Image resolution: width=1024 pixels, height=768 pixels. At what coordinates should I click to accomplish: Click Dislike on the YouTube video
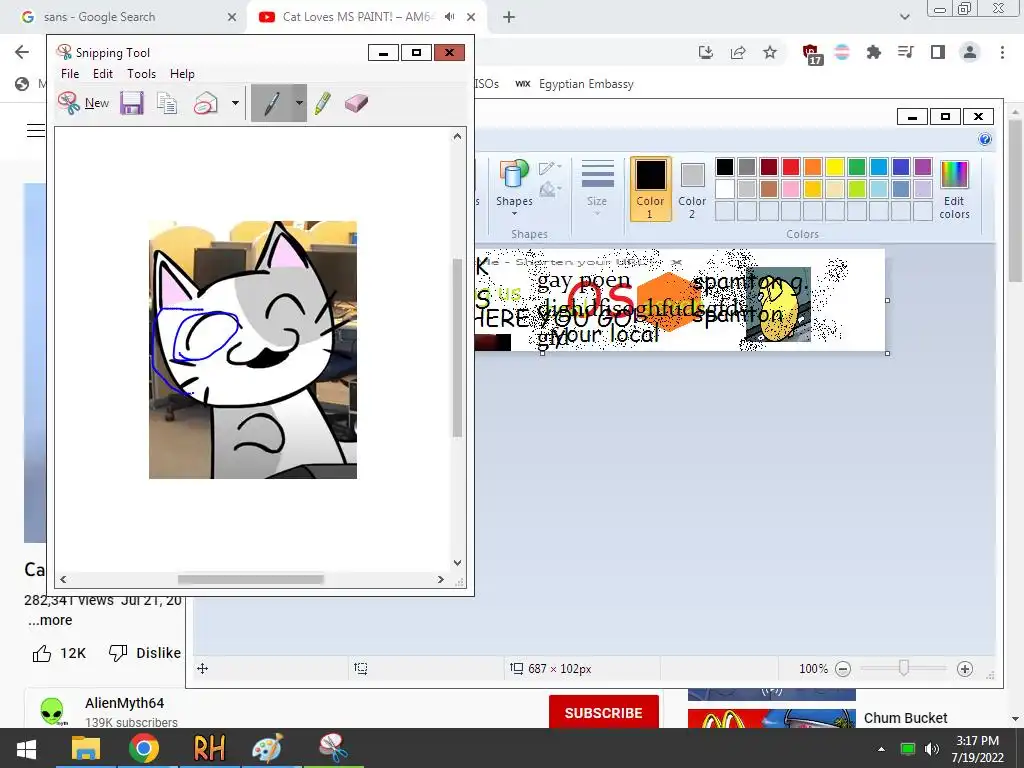pyautogui.click(x=144, y=653)
